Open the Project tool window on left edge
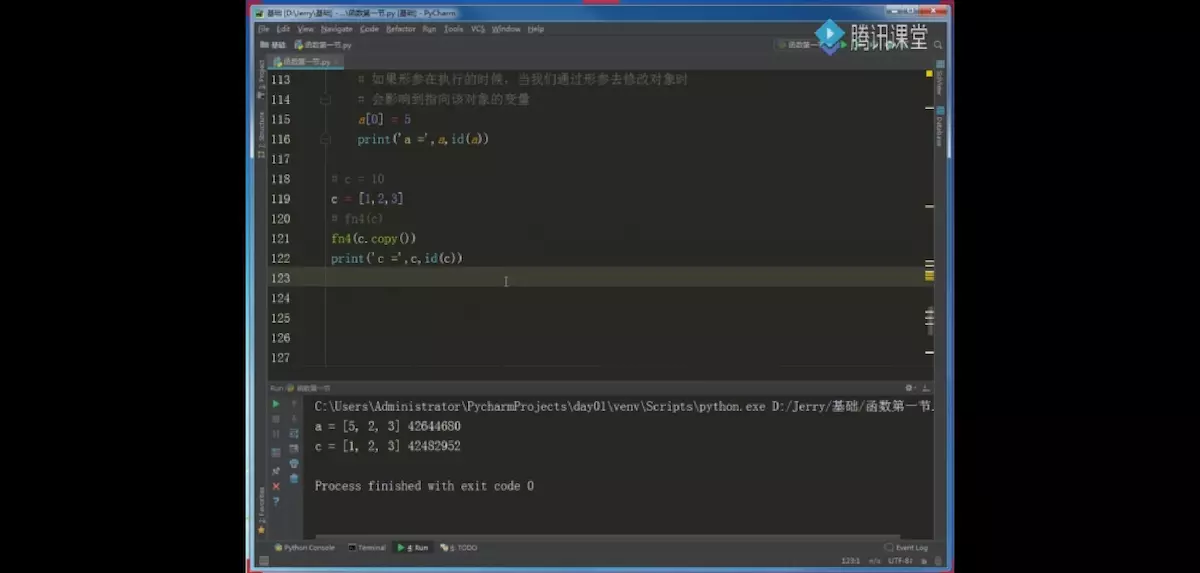 (x=262, y=78)
